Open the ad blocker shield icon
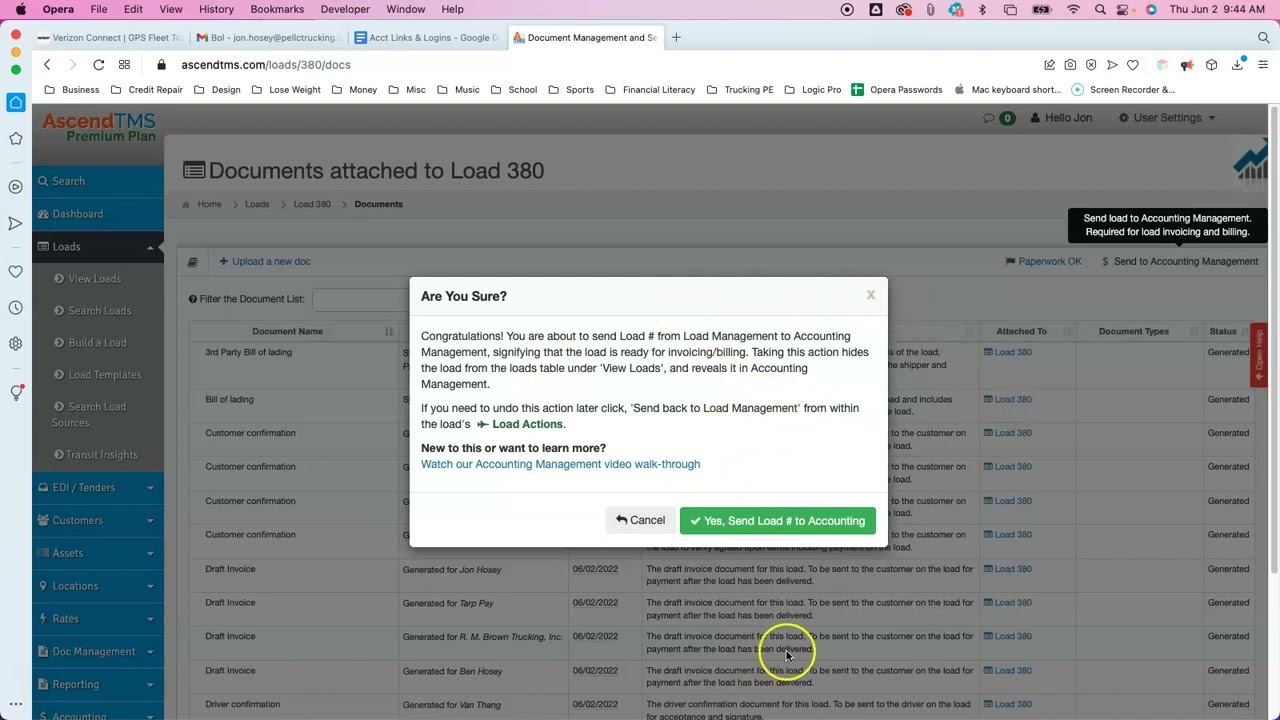The width and height of the screenshot is (1280, 720). (x=1091, y=65)
